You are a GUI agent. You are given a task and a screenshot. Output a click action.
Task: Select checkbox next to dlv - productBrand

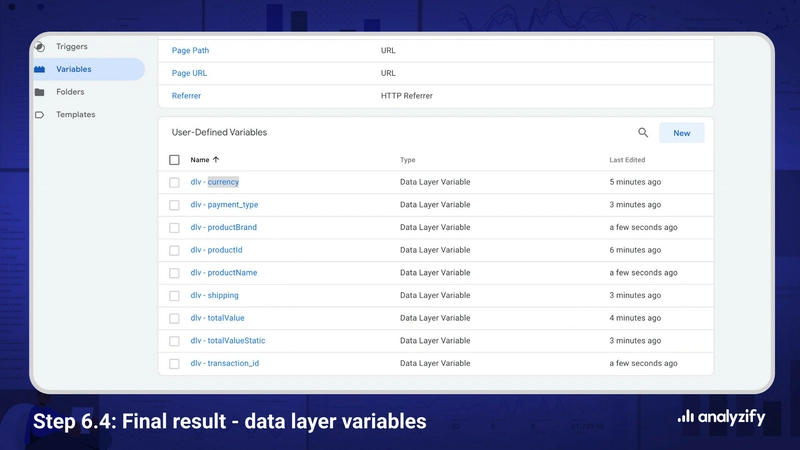pos(174,228)
